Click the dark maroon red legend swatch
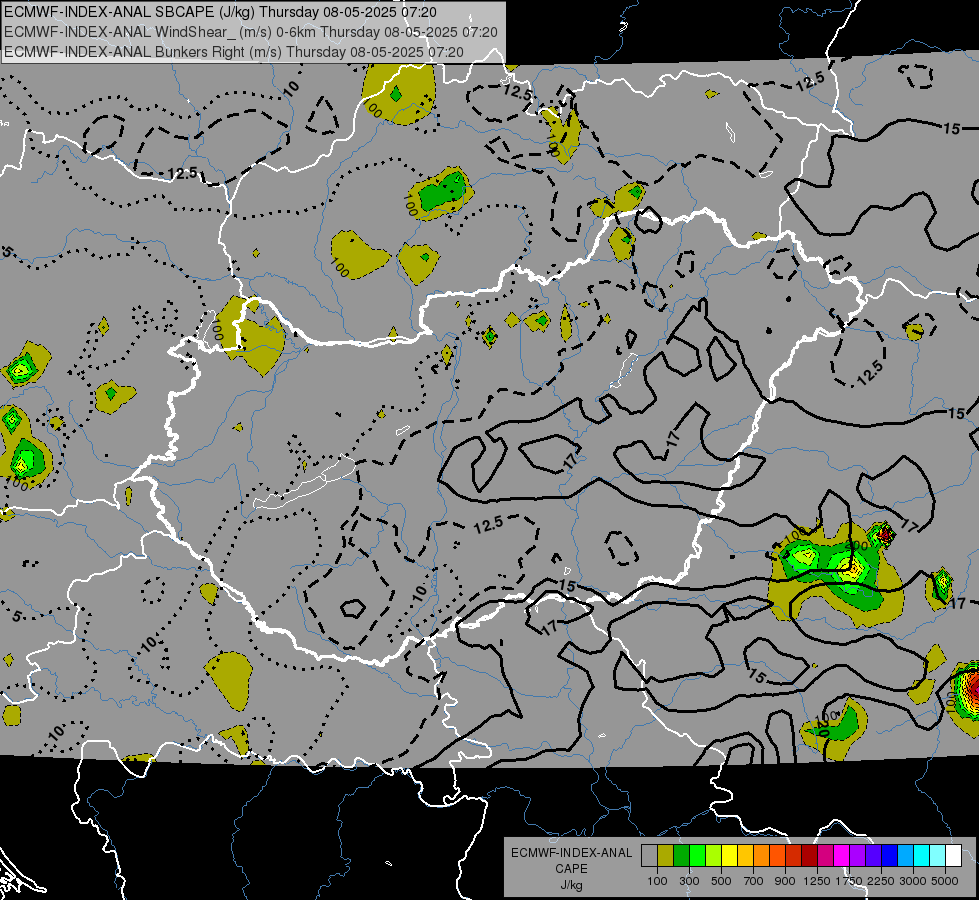Viewport: 979px width, 900px height. 810,856
